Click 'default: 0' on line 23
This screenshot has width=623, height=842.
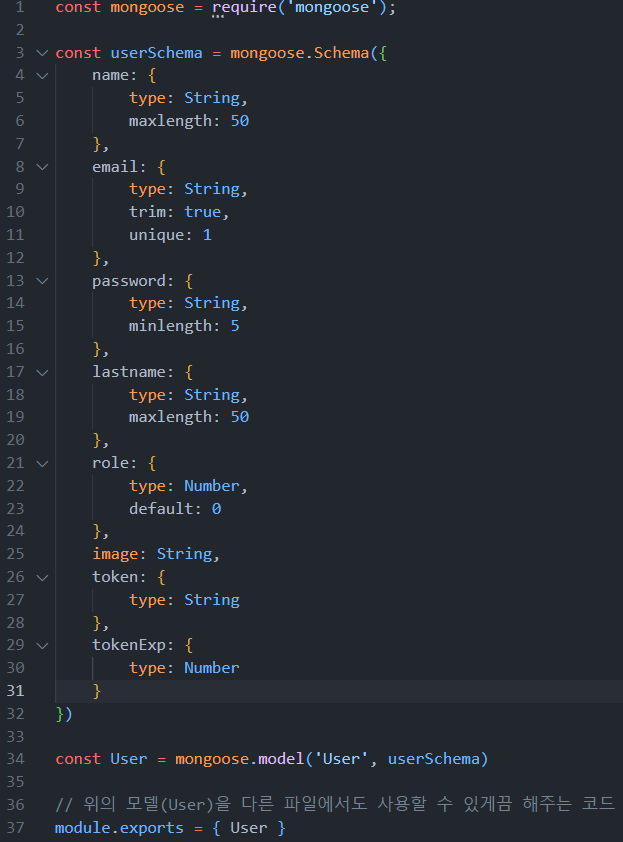[175, 509]
